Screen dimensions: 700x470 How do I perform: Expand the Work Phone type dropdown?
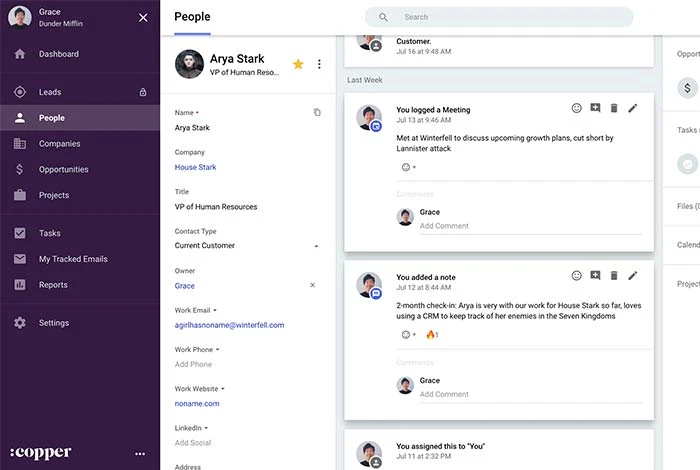click(x=217, y=349)
